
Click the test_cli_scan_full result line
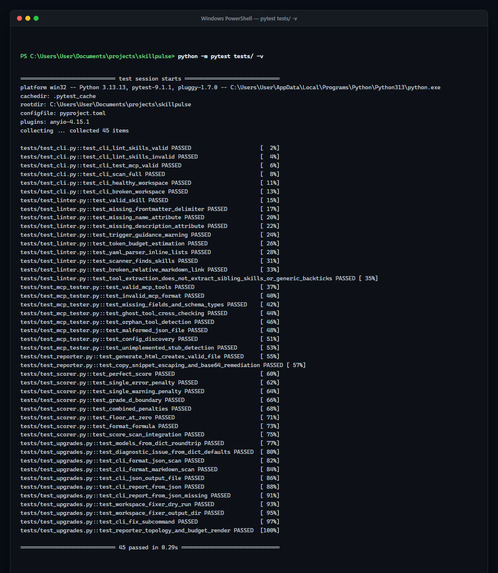click(x=150, y=174)
